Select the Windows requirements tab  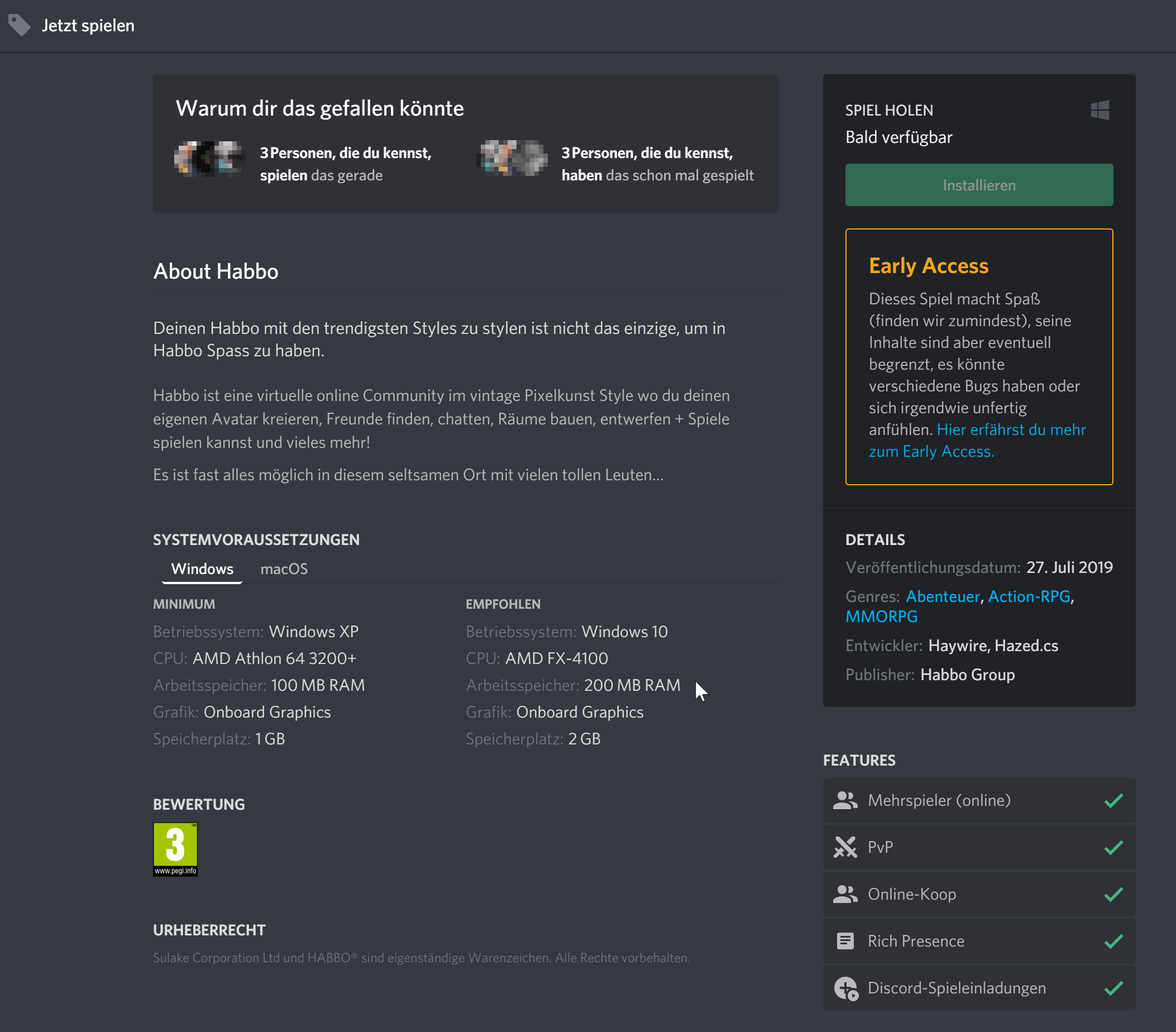[x=201, y=568]
